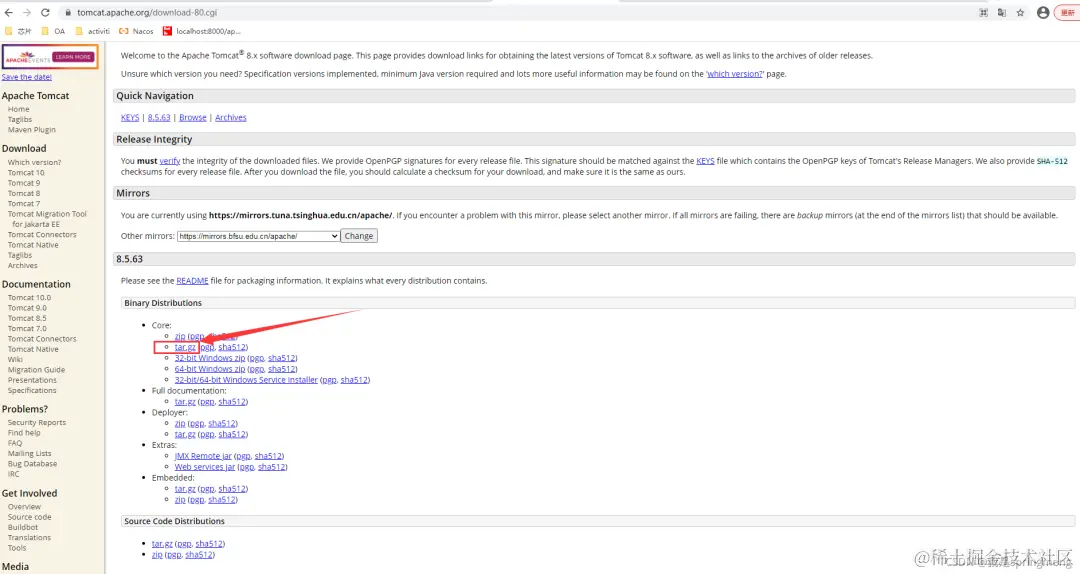Bookmark page with star icon

click(x=1020, y=12)
